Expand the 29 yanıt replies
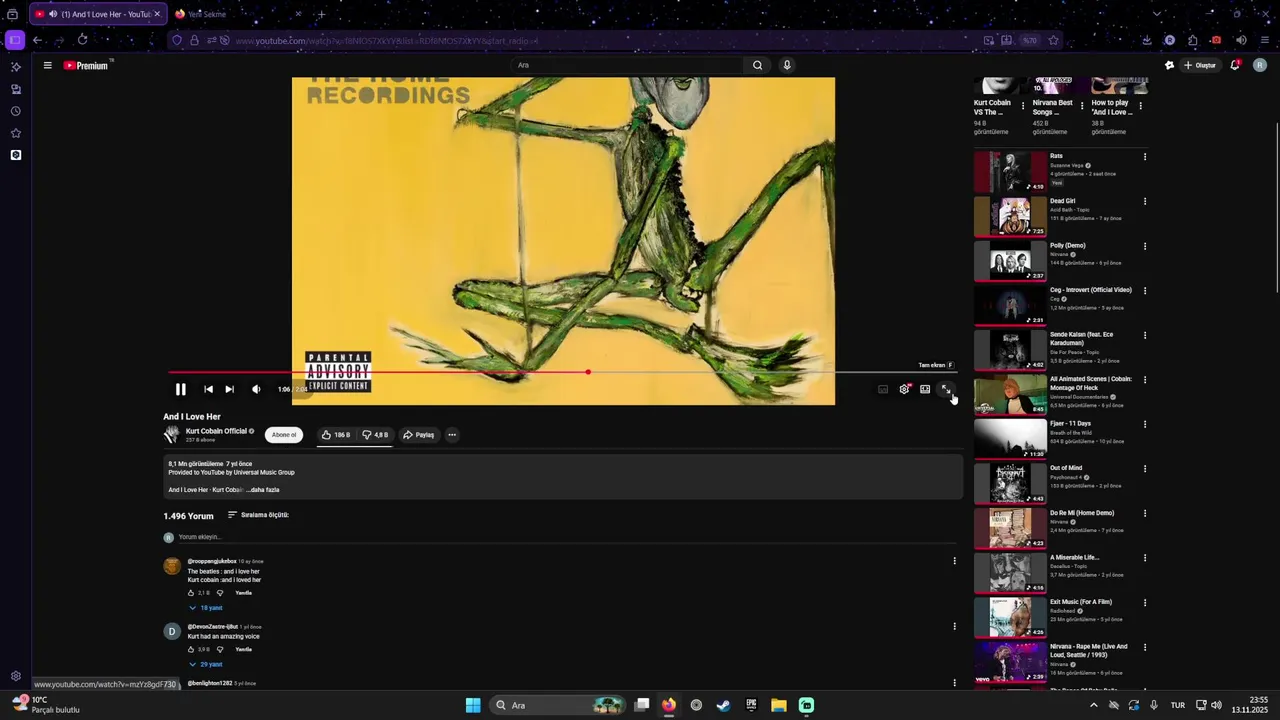Screen dimensions: 1280x720 coord(206,664)
